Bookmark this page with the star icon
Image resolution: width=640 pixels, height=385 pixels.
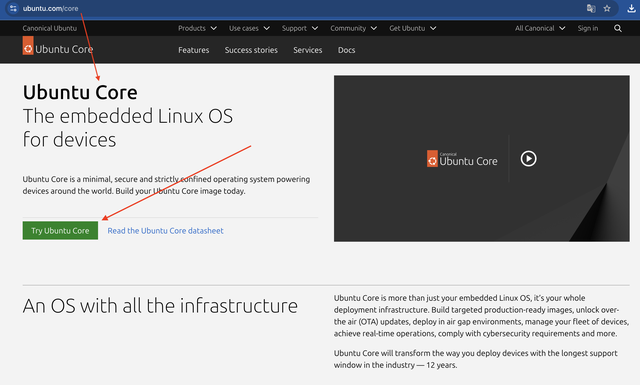[x=607, y=8]
